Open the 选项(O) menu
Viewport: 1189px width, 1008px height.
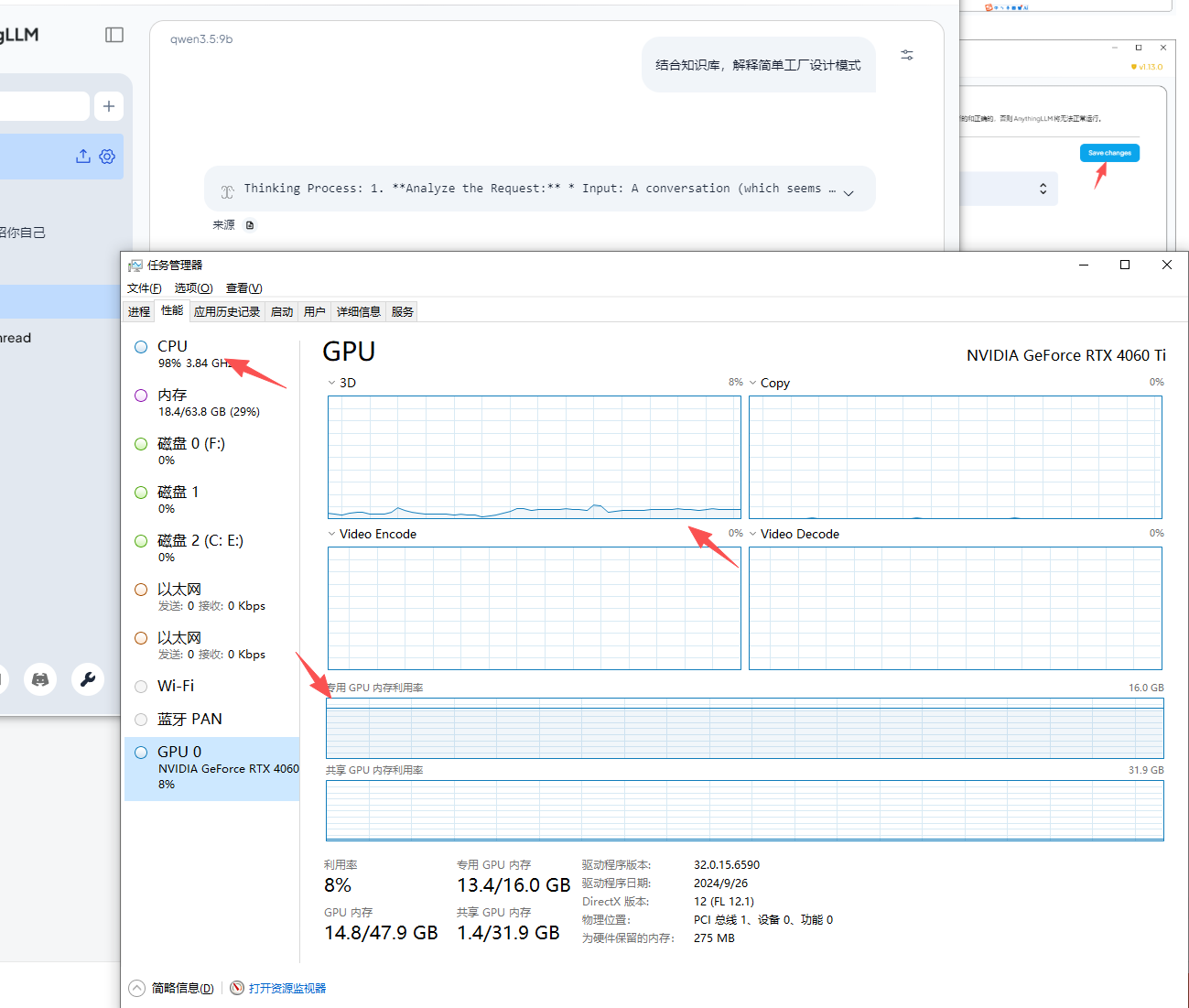tap(194, 288)
